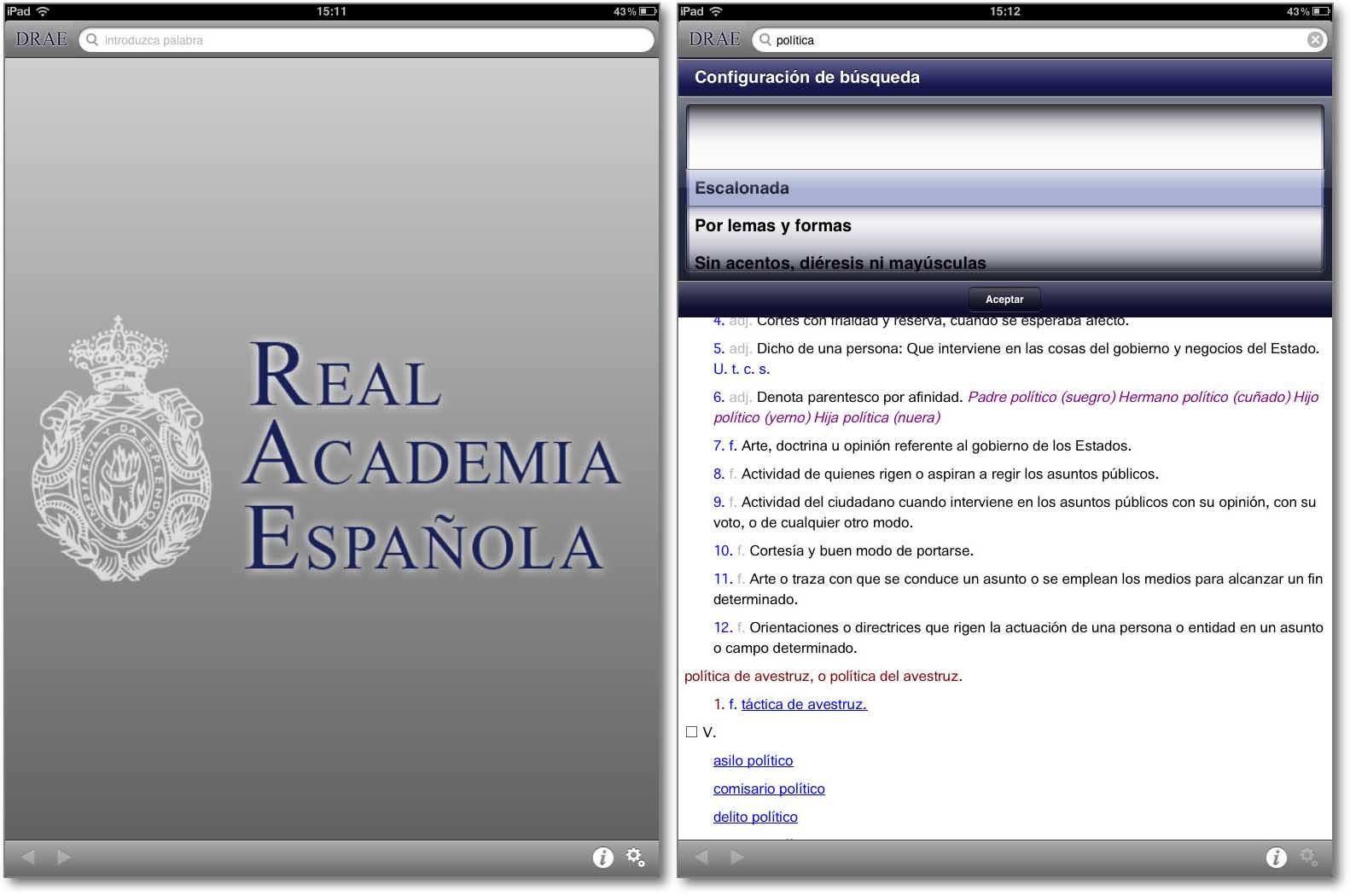Tap the forward arrow on the right iPad toolbar
Viewport: 1350px width, 896px height.
pyautogui.click(x=737, y=857)
